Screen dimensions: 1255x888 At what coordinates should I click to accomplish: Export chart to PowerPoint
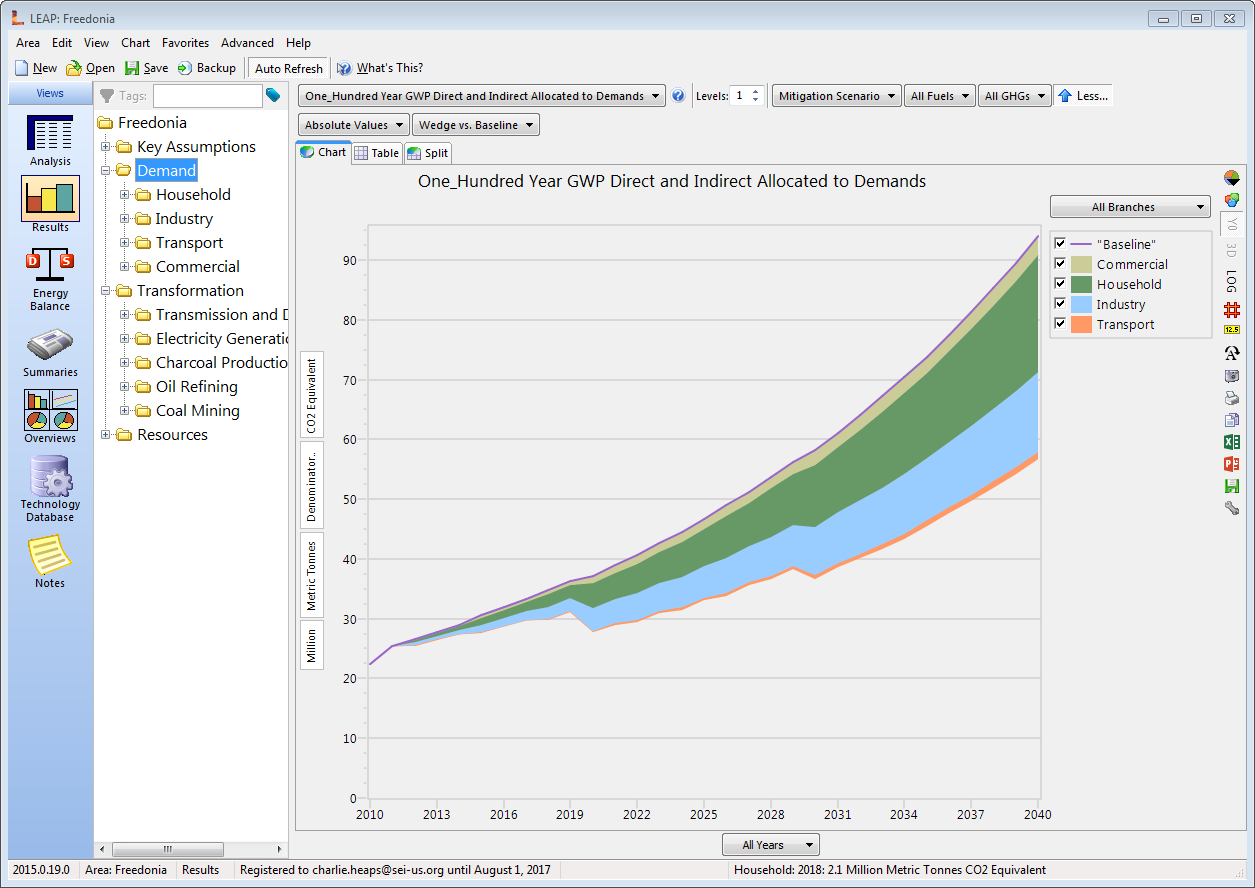[x=1231, y=464]
